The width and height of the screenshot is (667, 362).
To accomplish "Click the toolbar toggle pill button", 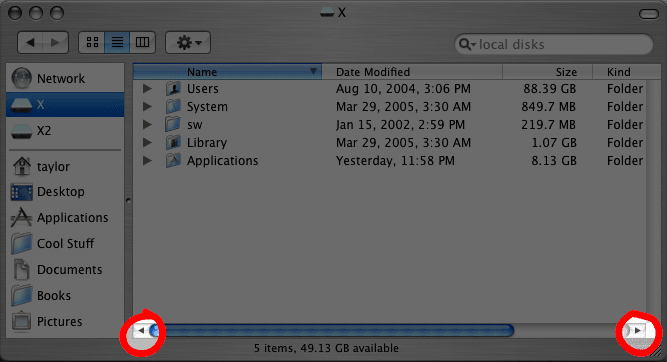I will click(648, 14).
